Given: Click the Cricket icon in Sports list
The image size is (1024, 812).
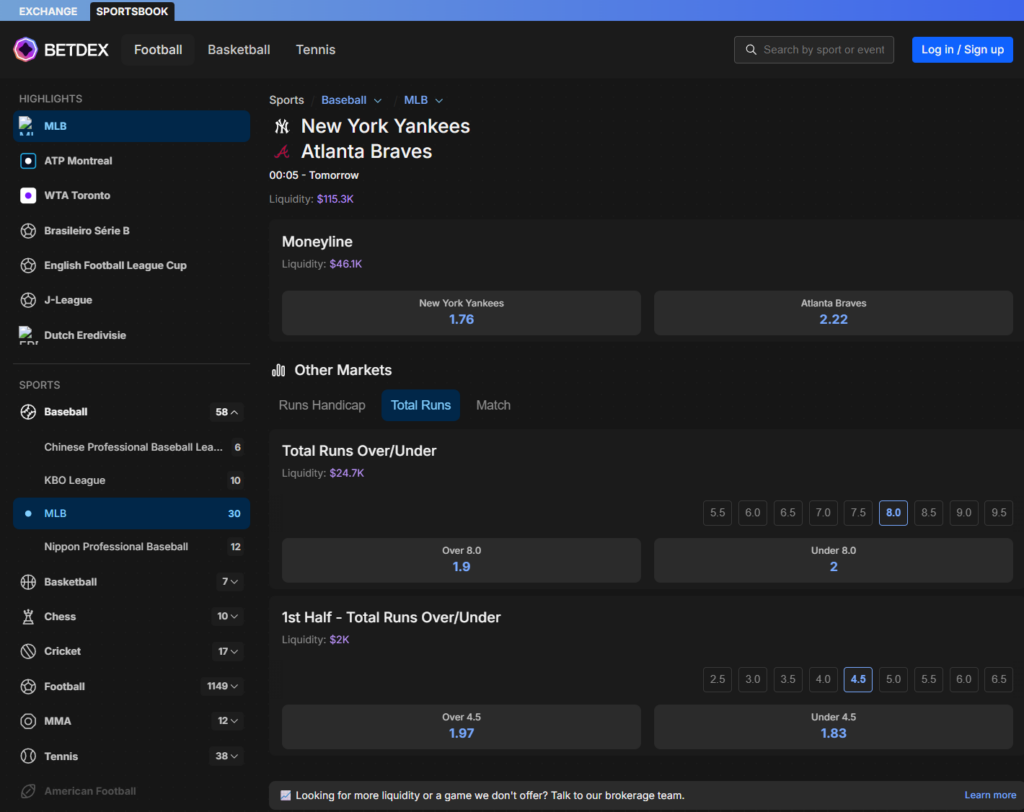Looking at the screenshot, I should point(28,651).
